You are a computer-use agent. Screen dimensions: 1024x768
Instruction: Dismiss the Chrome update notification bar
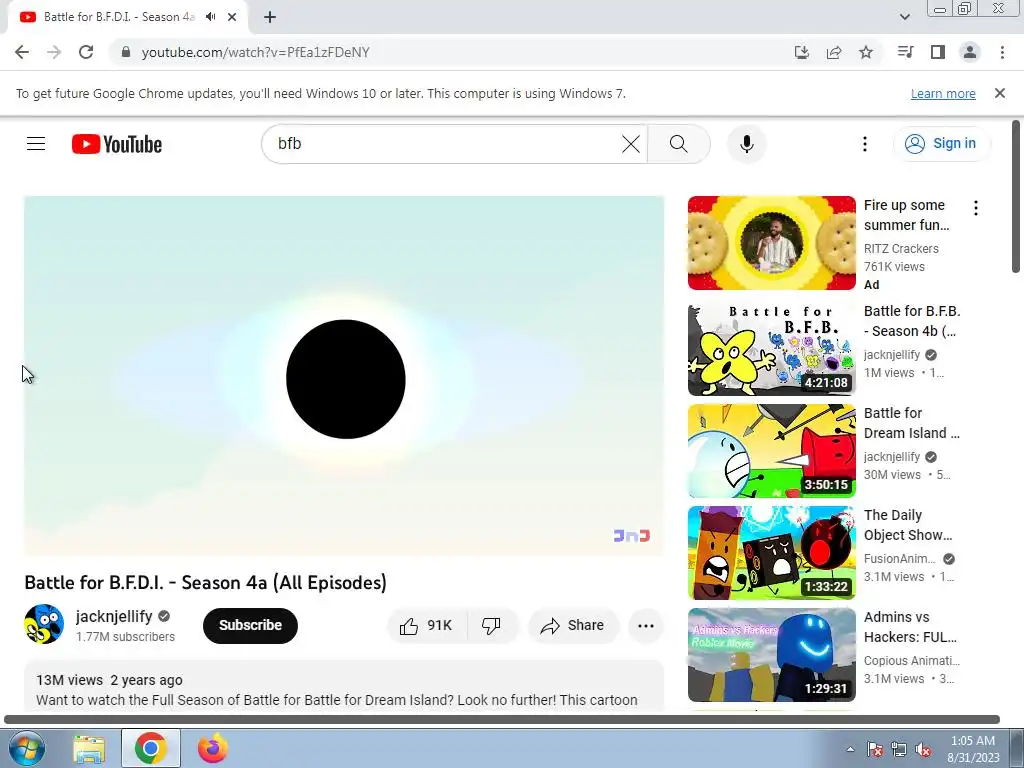1000,93
